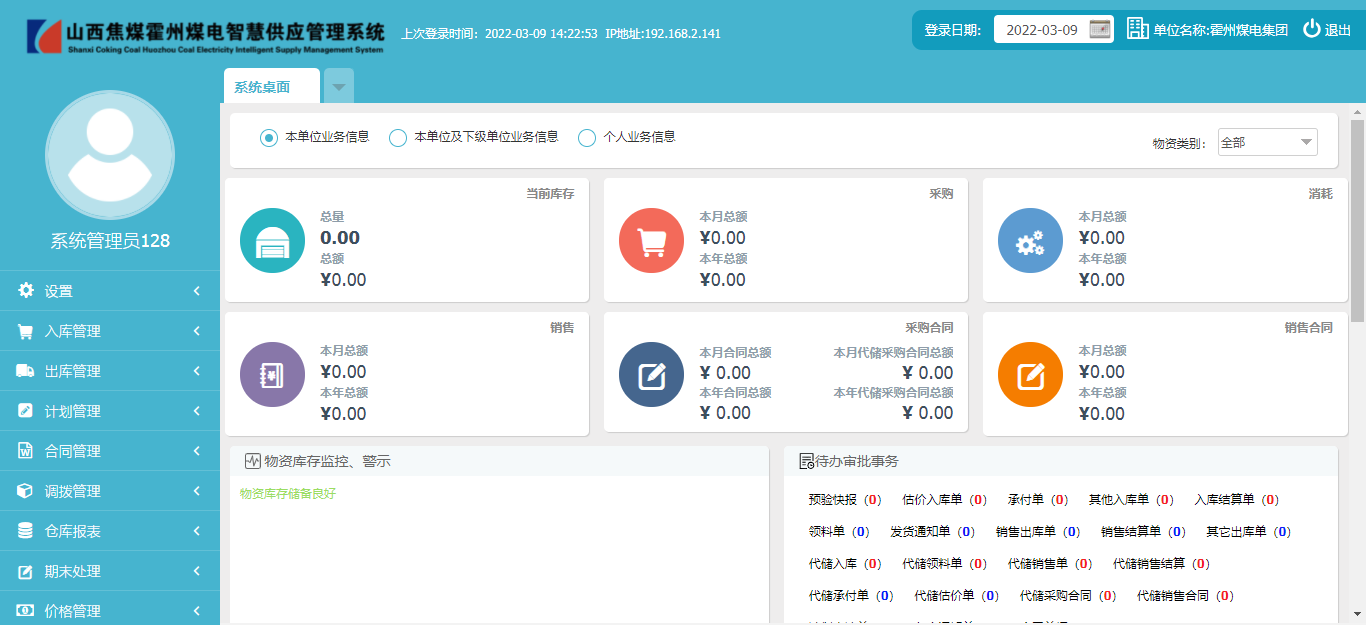The height and width of the screenshot is (625, 1366).
Task: Open the 物资类别 dropdown showing 全部
Action: [1266, 142]
